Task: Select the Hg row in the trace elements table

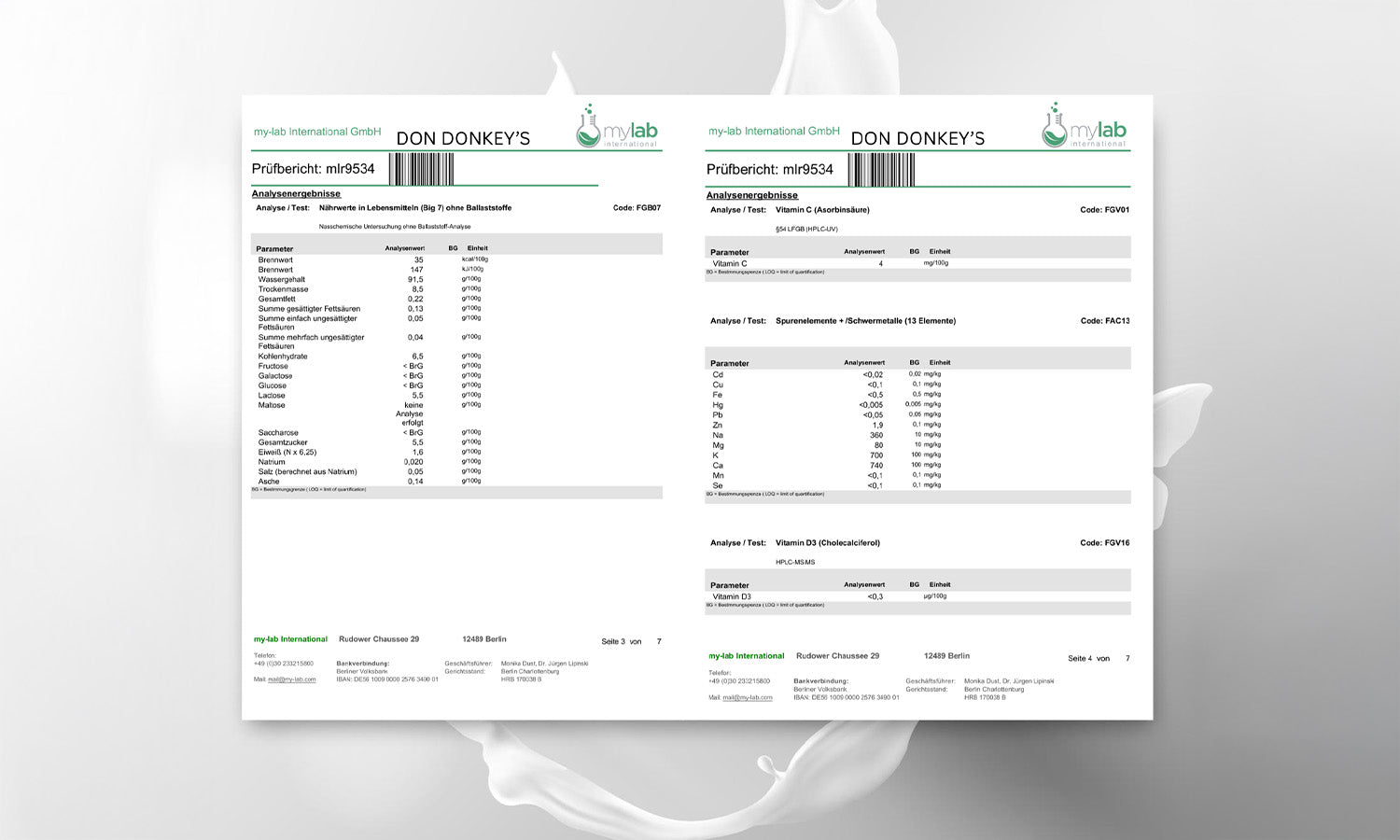Action: click(x=718, y=405)
